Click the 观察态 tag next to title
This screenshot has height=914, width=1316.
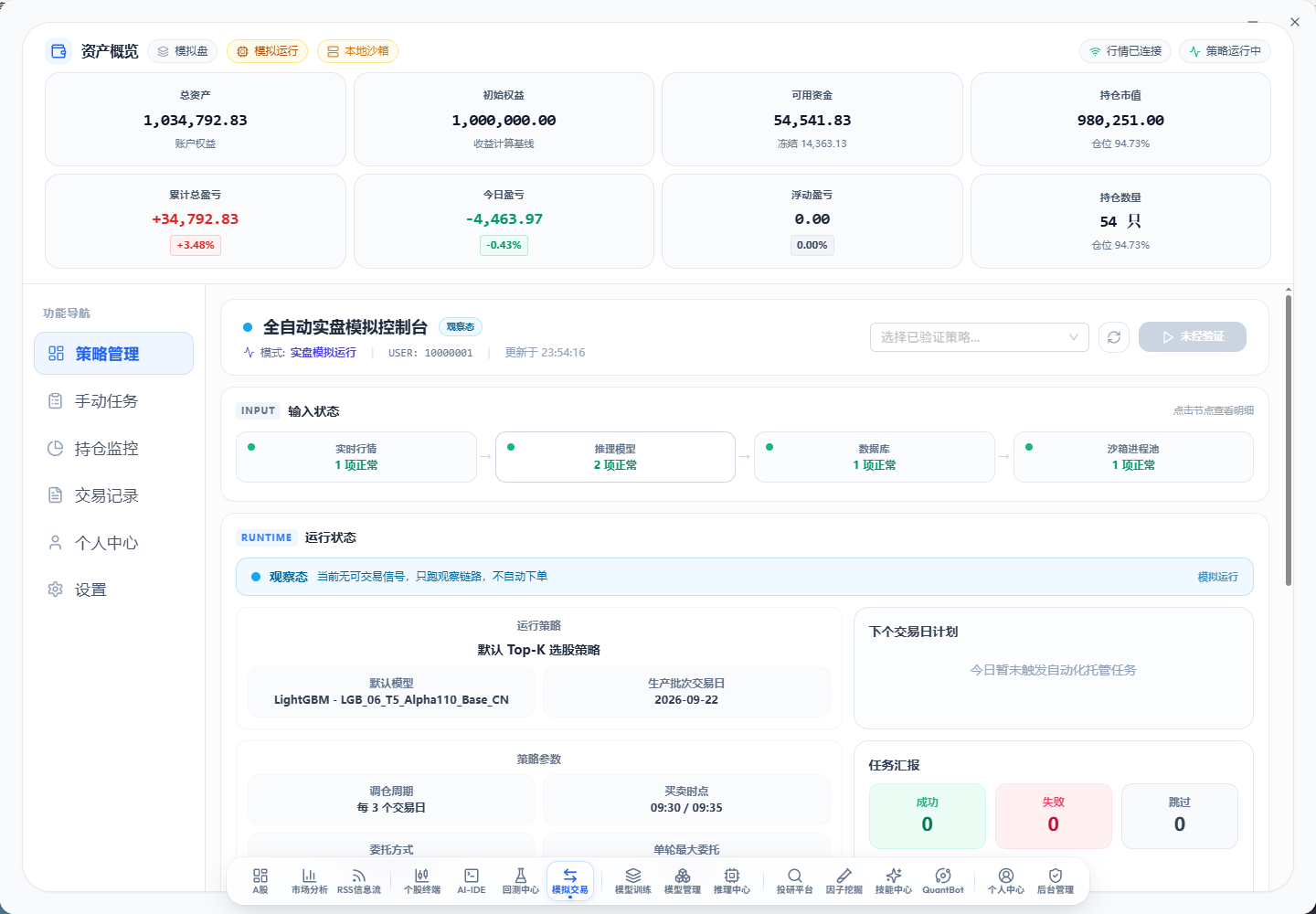click(x=461, y=327)
